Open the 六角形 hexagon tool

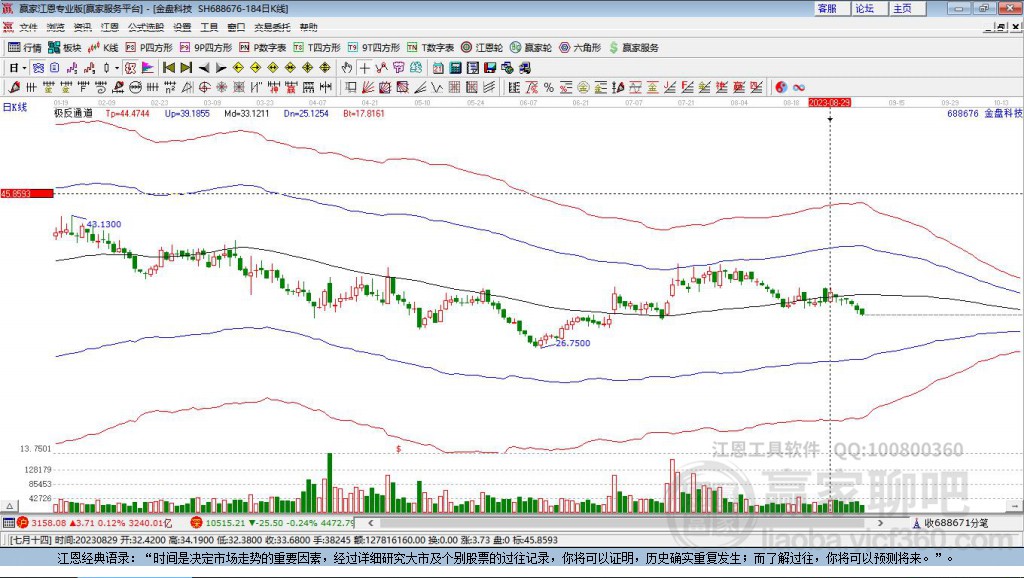pos(580,48)
